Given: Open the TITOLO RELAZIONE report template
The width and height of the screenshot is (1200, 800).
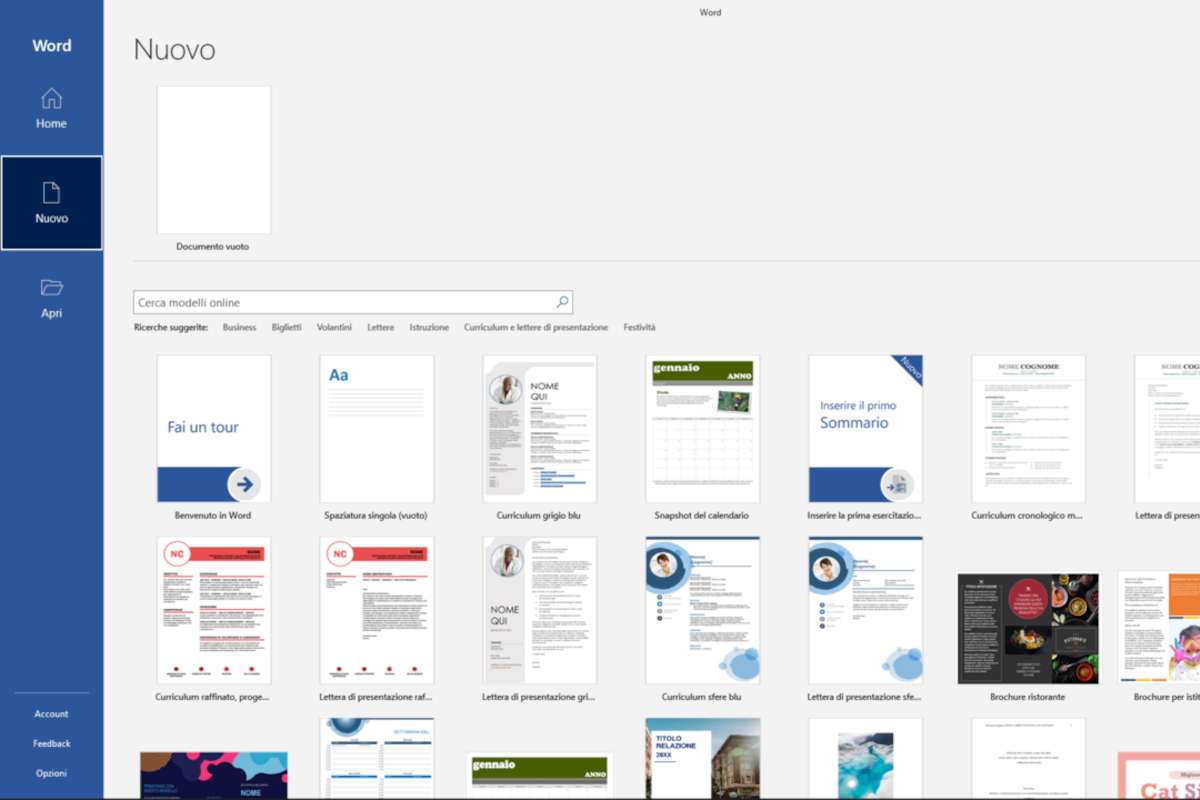Looking at the screenshot, I should 703,758.
